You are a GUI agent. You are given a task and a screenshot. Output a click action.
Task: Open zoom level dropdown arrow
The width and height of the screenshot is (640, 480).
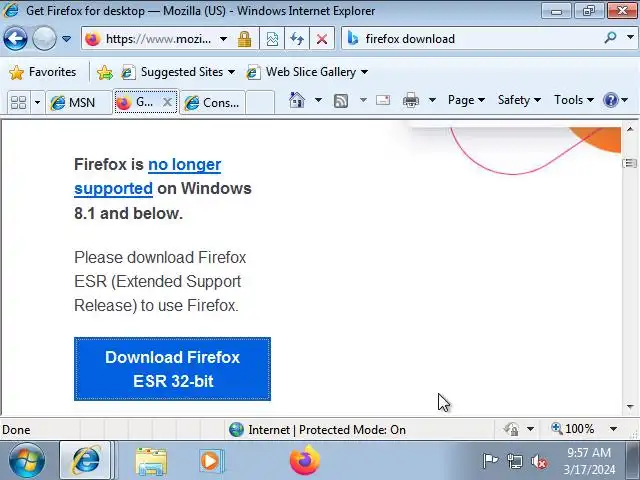pyautogui.click(x=613, y=429)
